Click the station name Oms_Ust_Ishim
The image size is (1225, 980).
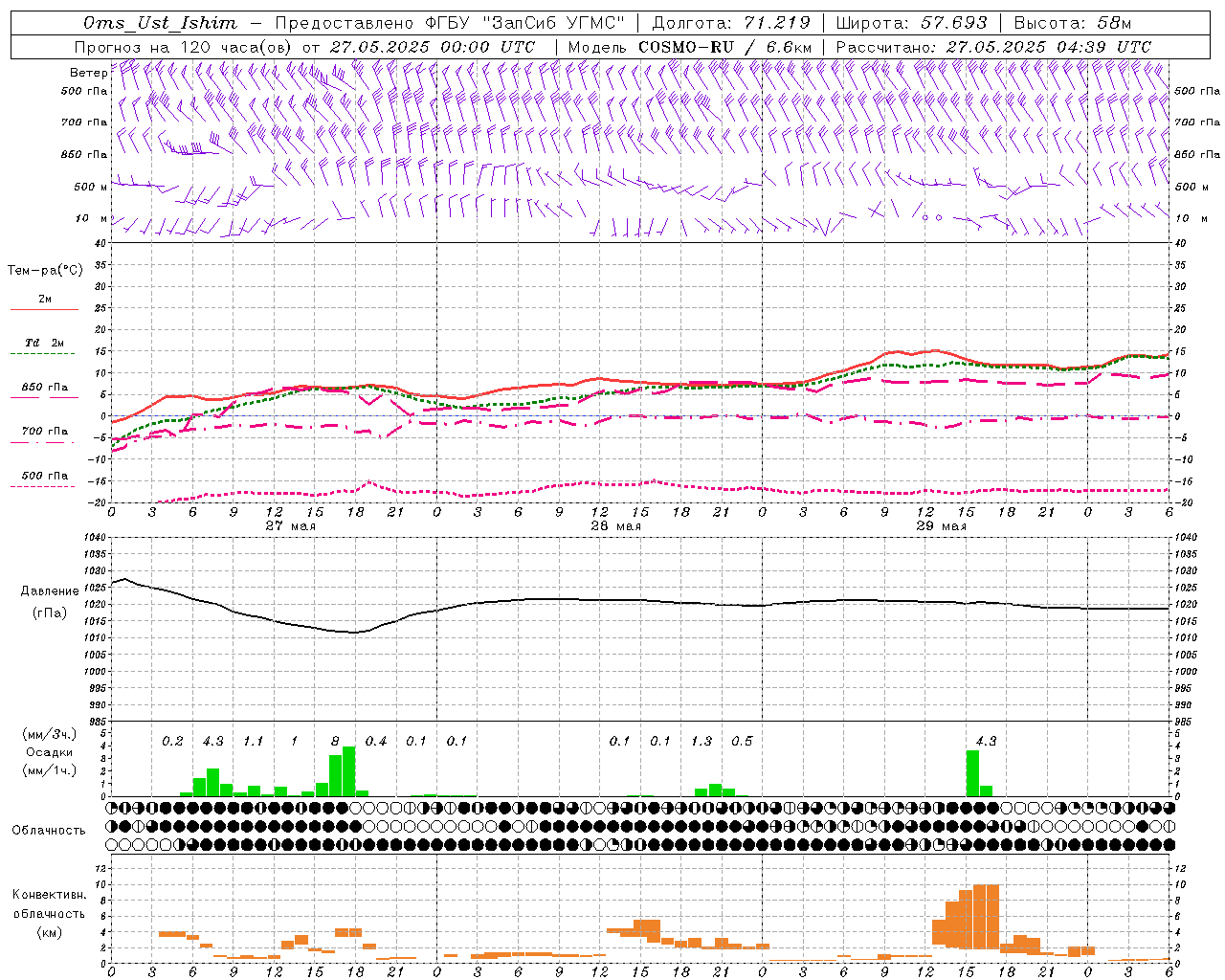159,23
